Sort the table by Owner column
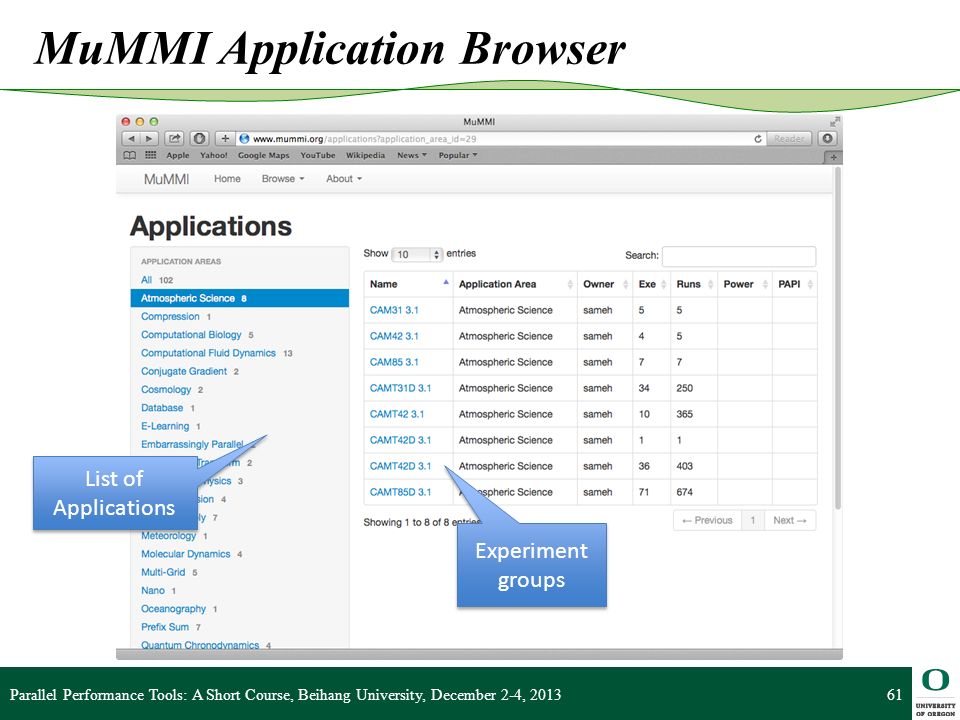The height and width of the screenshot is (720, 960). click(605, 284)
